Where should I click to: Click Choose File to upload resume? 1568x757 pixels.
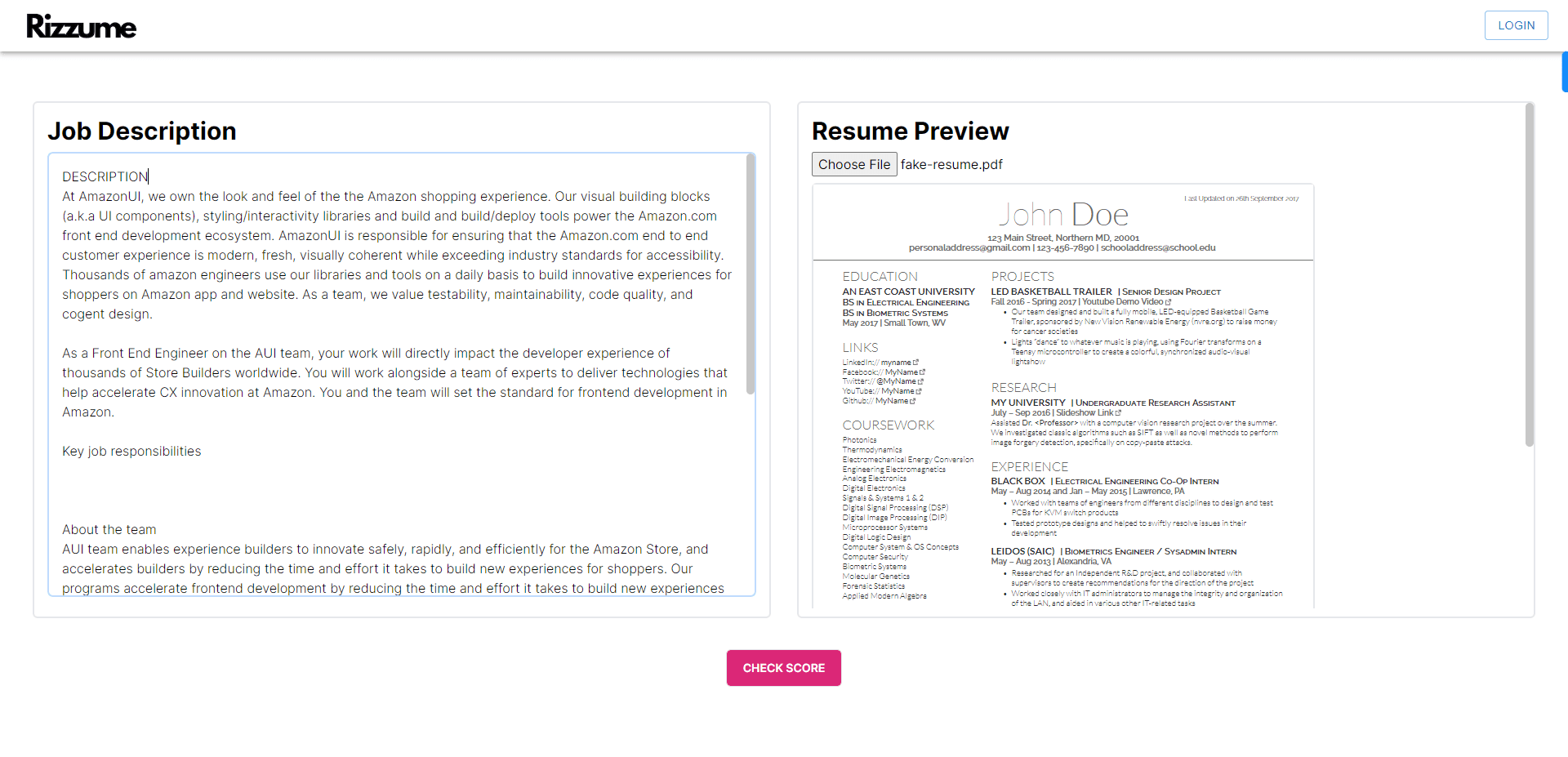pyautogui.click(x=854, y=164)
